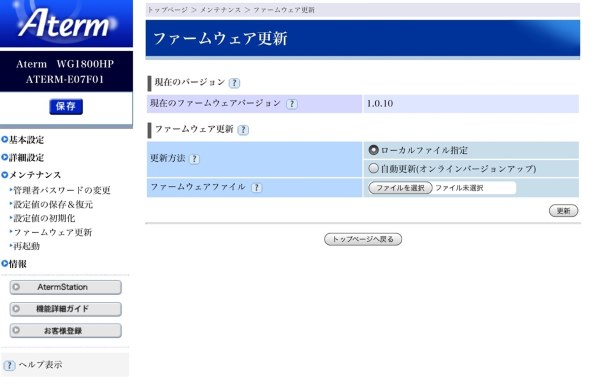Click ファイルを選択 file chooser button
This screenshot has width=596, height=391.
click(x=400, y=188)
